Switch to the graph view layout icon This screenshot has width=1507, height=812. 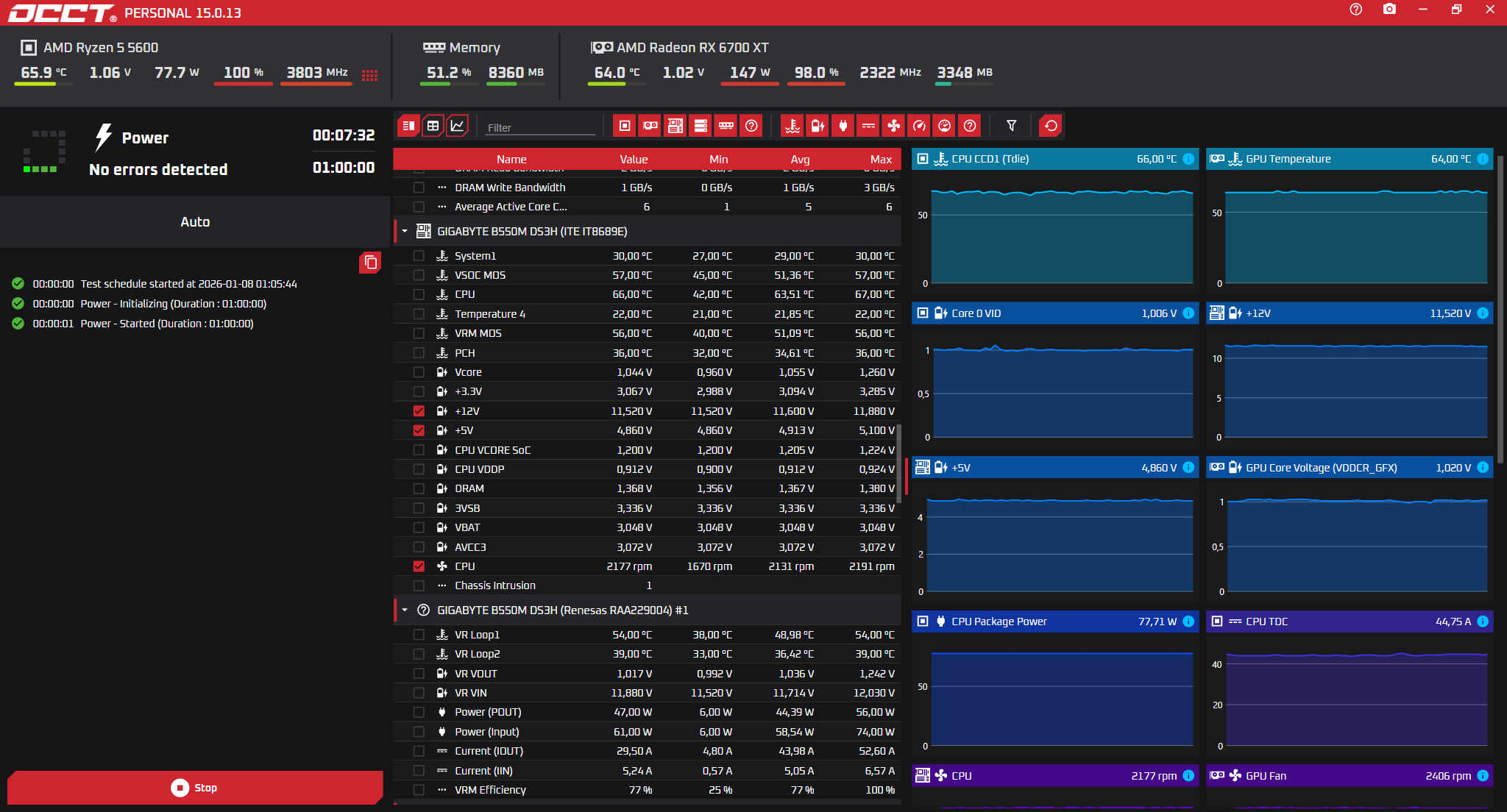(x=457, y=126)
